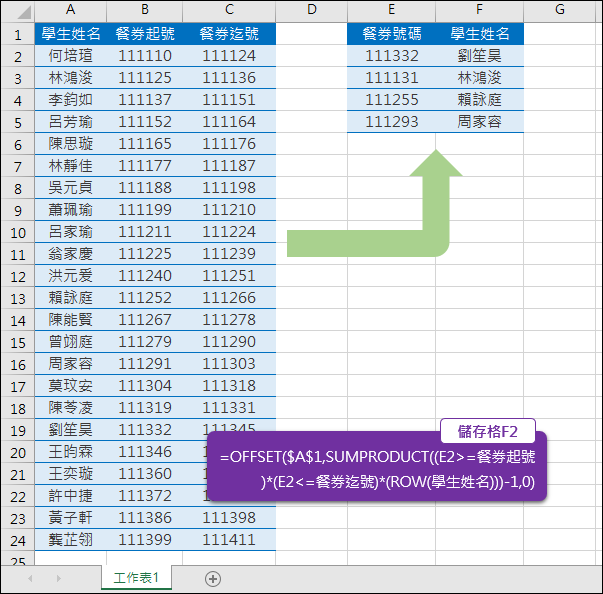Select column E header
The width and height of the screenshot is (603, 594).
391,10
